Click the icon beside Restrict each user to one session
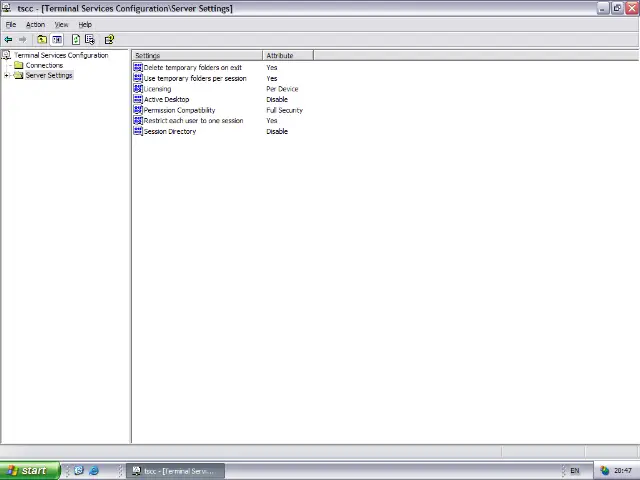The height and width of the screenshot is (480, 640). [138, 120]
